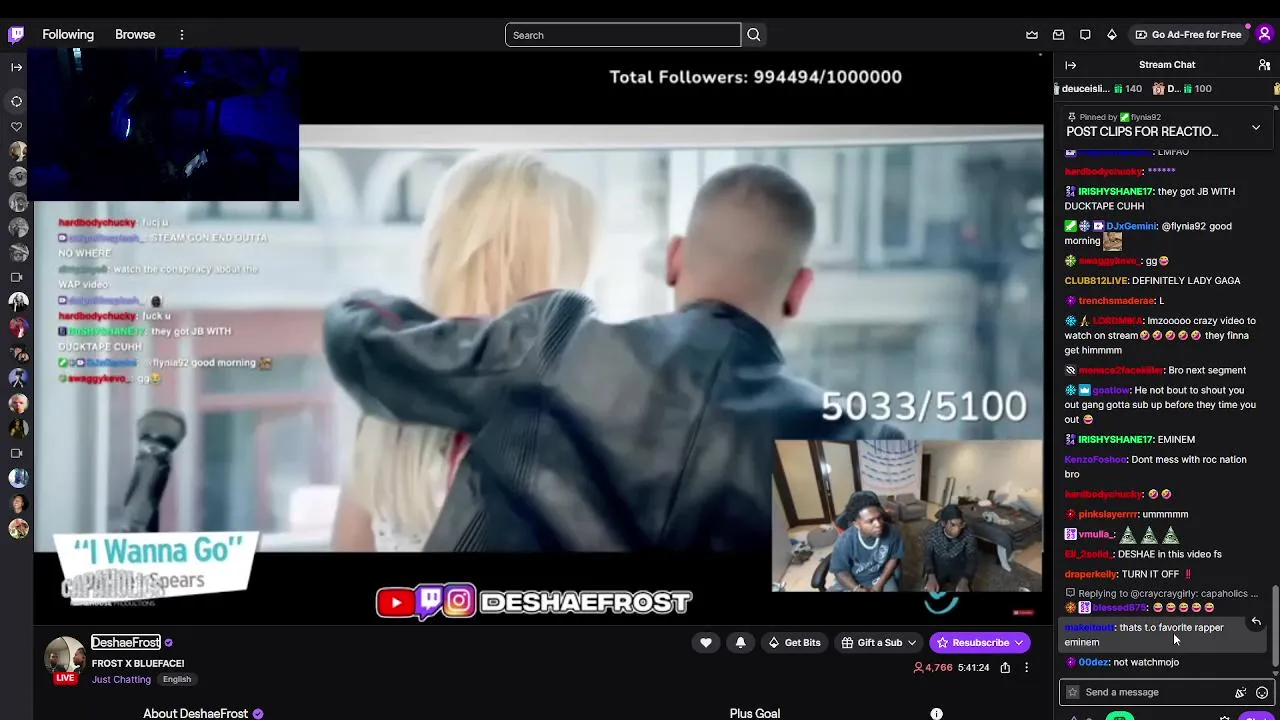Click the chat scrollbar
Image resolution: width=1280 pixels, height=720 pixels.
(1275, 628)
